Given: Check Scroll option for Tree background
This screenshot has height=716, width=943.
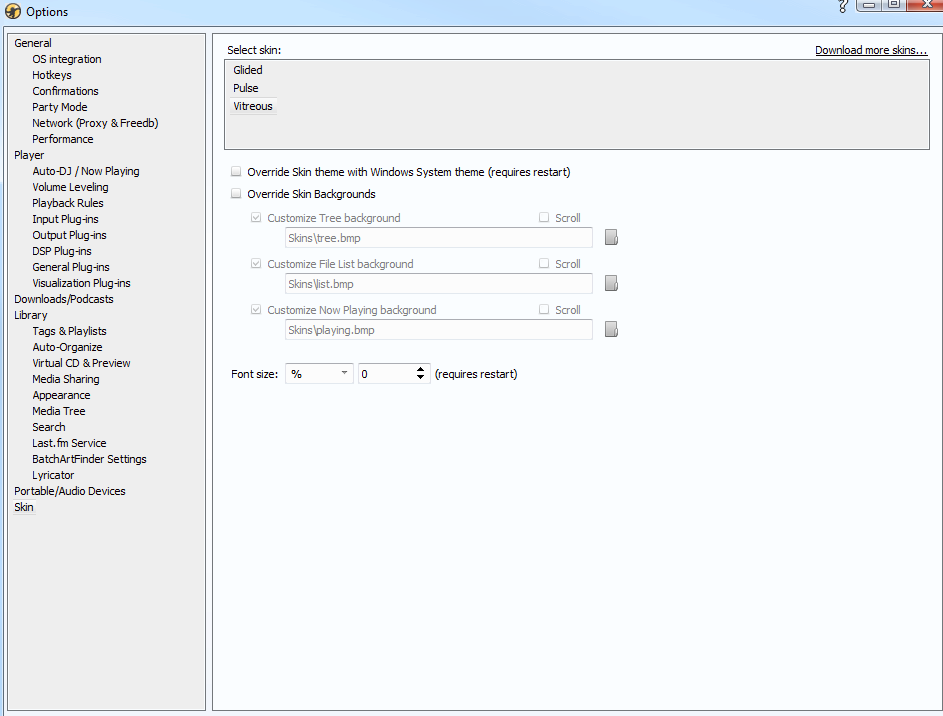Looking at the screenshot, I should [x=544, y=218].
